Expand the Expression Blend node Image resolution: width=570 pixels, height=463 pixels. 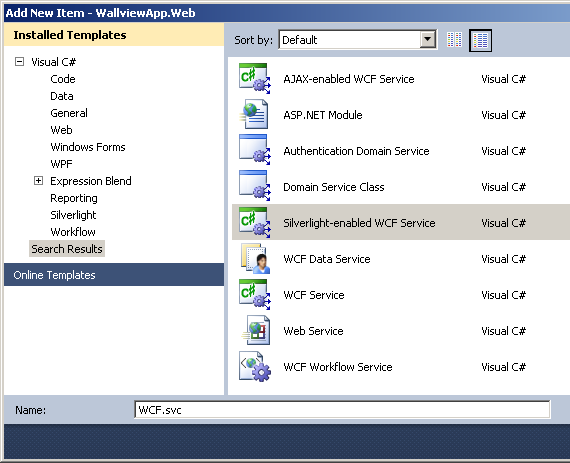coord(38,181)
